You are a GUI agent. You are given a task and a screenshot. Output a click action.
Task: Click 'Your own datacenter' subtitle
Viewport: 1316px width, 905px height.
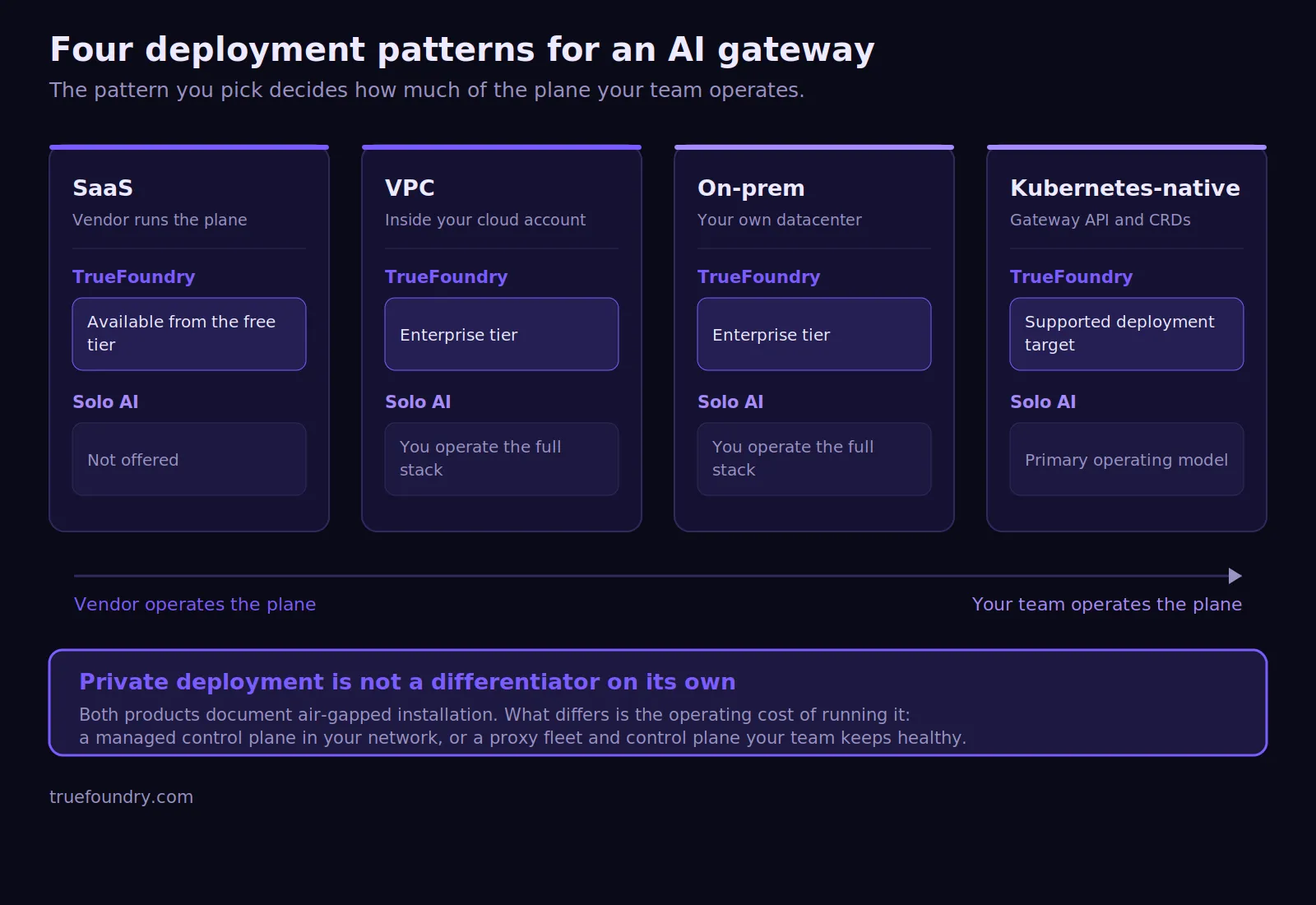[780, 220]
